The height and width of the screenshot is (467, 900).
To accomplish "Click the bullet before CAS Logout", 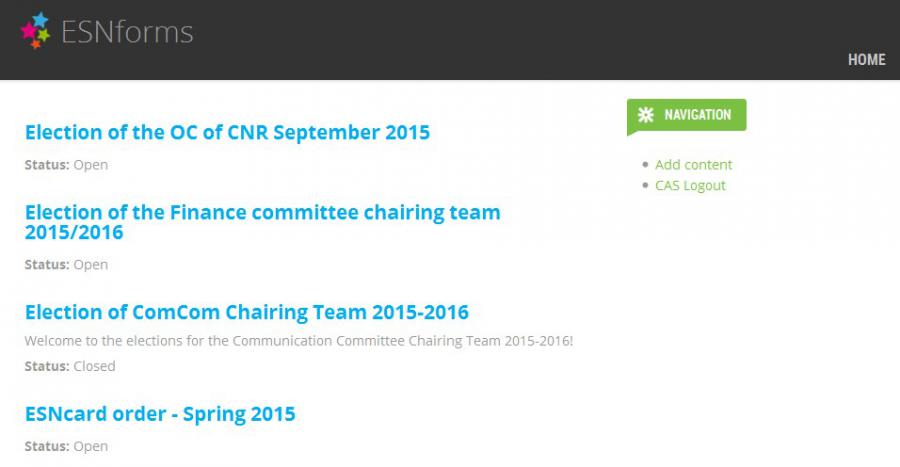I will point(645,185).
